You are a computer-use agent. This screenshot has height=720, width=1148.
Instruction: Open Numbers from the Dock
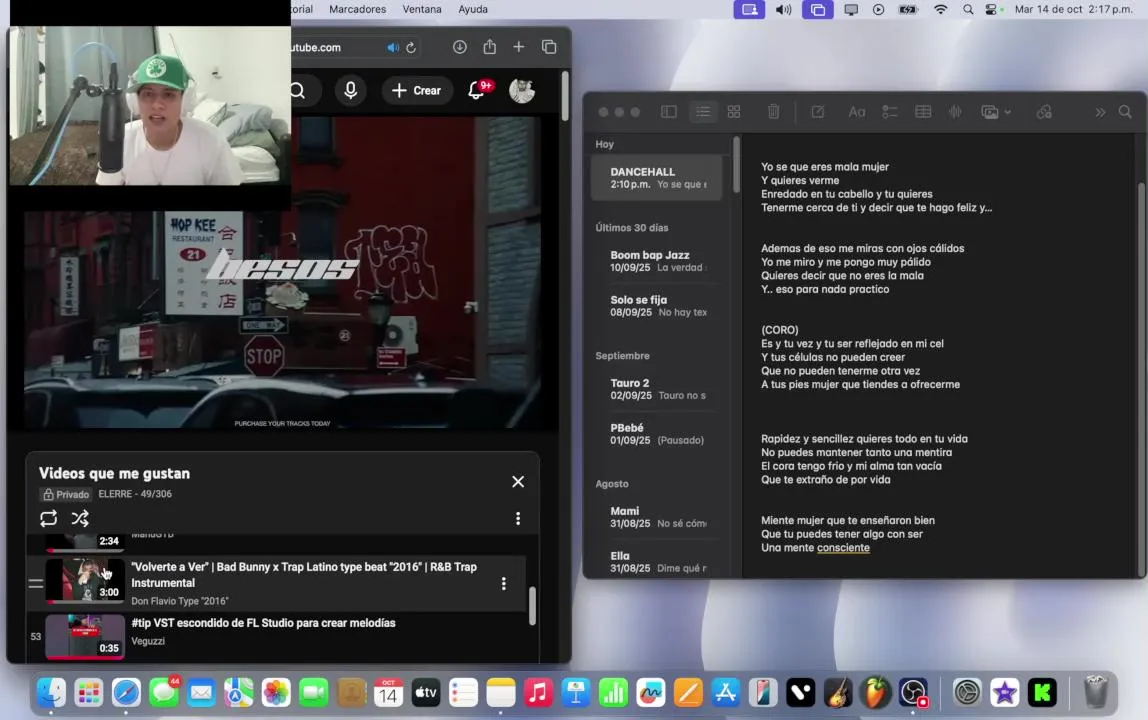[613, 692]
